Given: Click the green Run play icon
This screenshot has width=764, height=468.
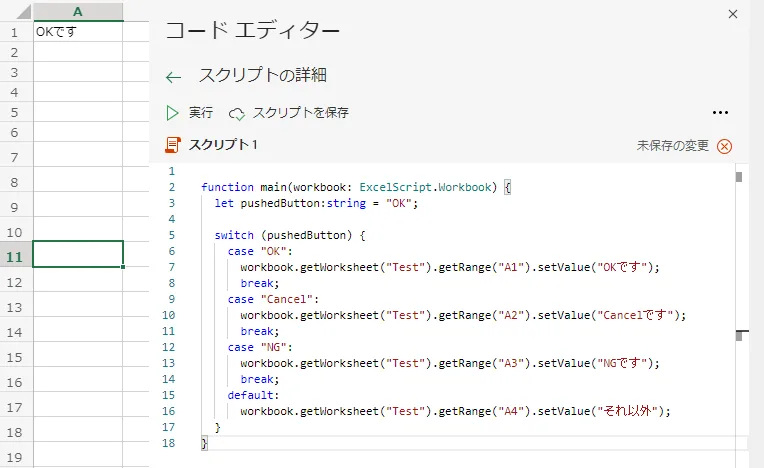Looking at the screenshot, I should [x=173, y=113].
